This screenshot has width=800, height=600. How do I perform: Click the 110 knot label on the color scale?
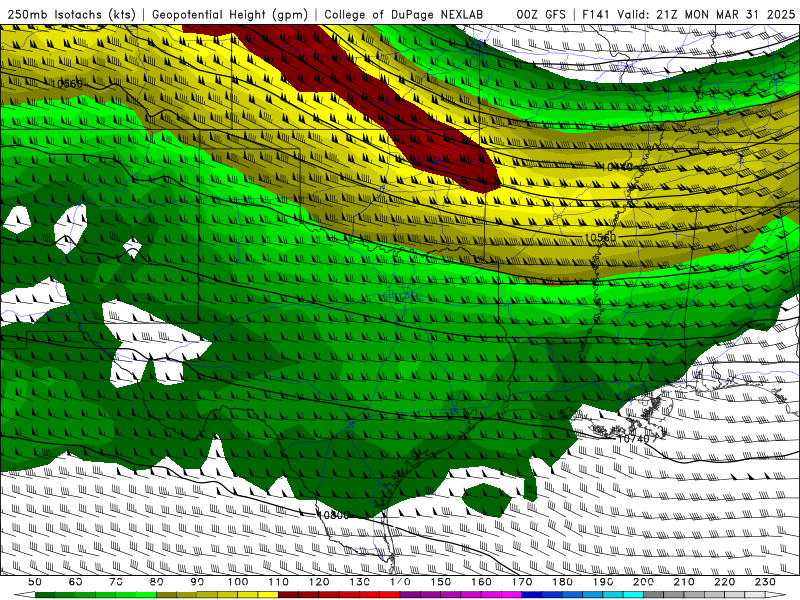coord(278,582)
